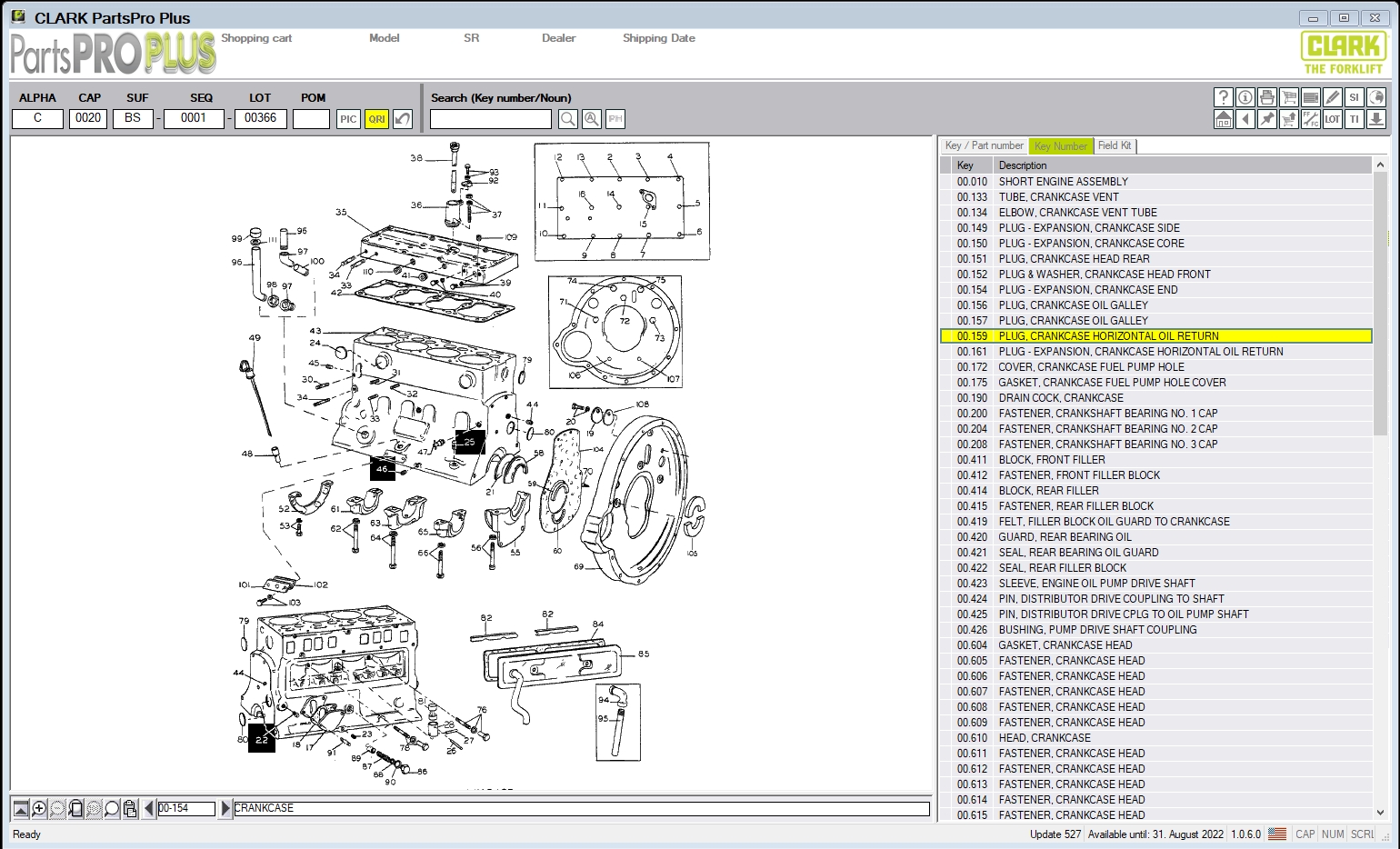Screen dimensions: 1400x849
Task: Click the undo arrow next to QRI
Action: (x=403, y=119)
